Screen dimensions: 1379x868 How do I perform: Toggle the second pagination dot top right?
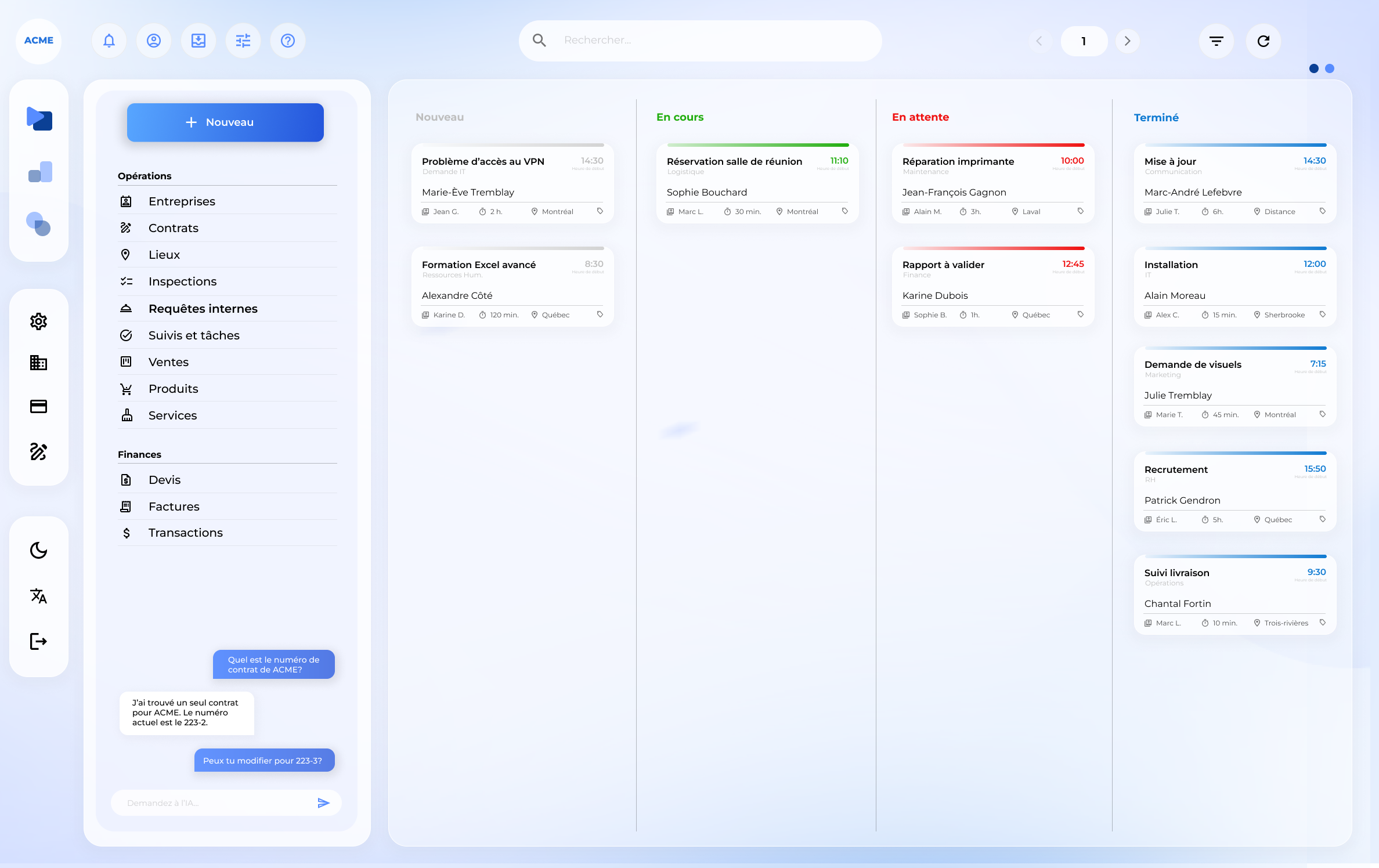[x=1330, y=68]
